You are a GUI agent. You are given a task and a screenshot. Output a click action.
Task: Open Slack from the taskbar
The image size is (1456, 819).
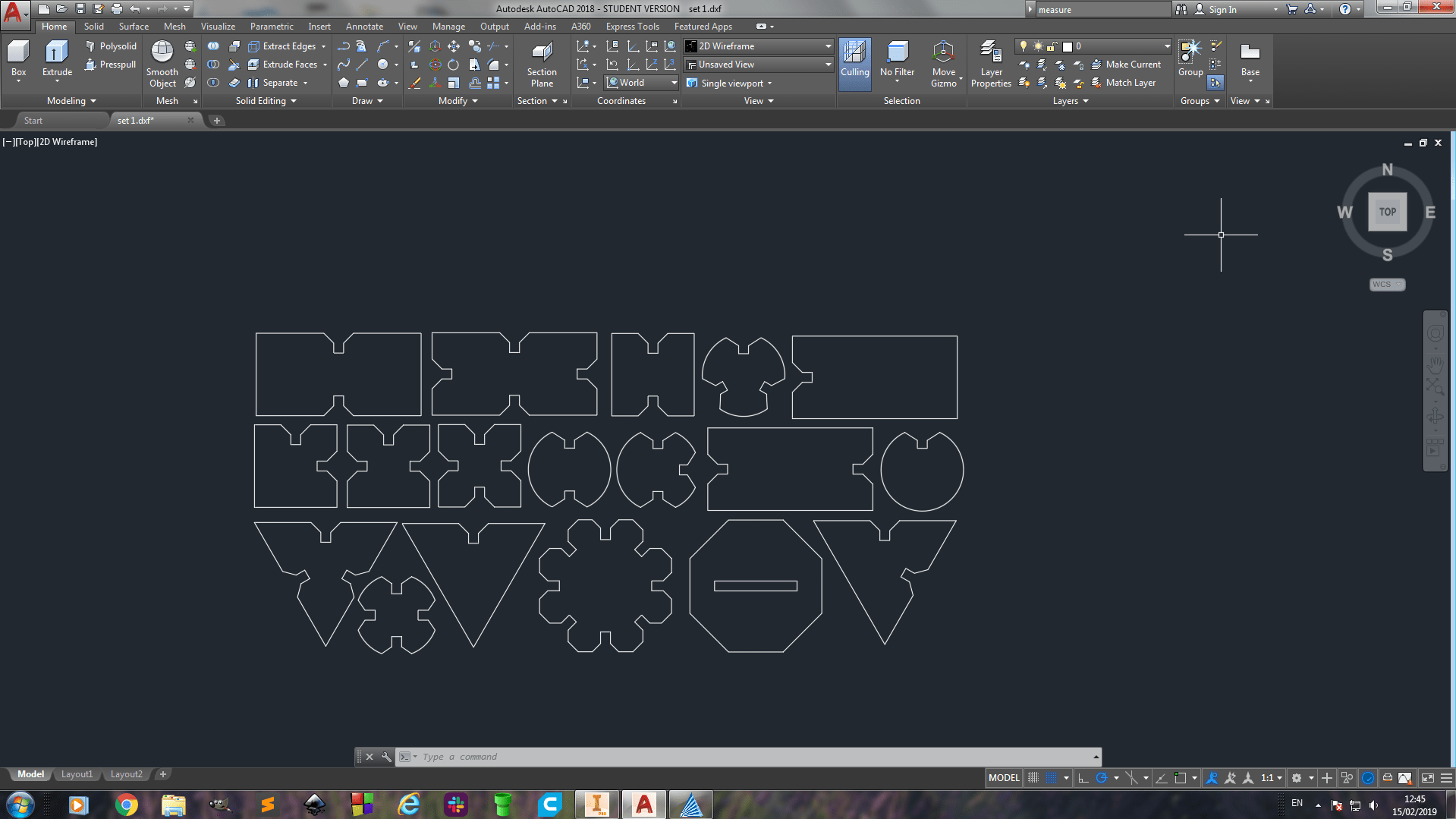[456, 804]
